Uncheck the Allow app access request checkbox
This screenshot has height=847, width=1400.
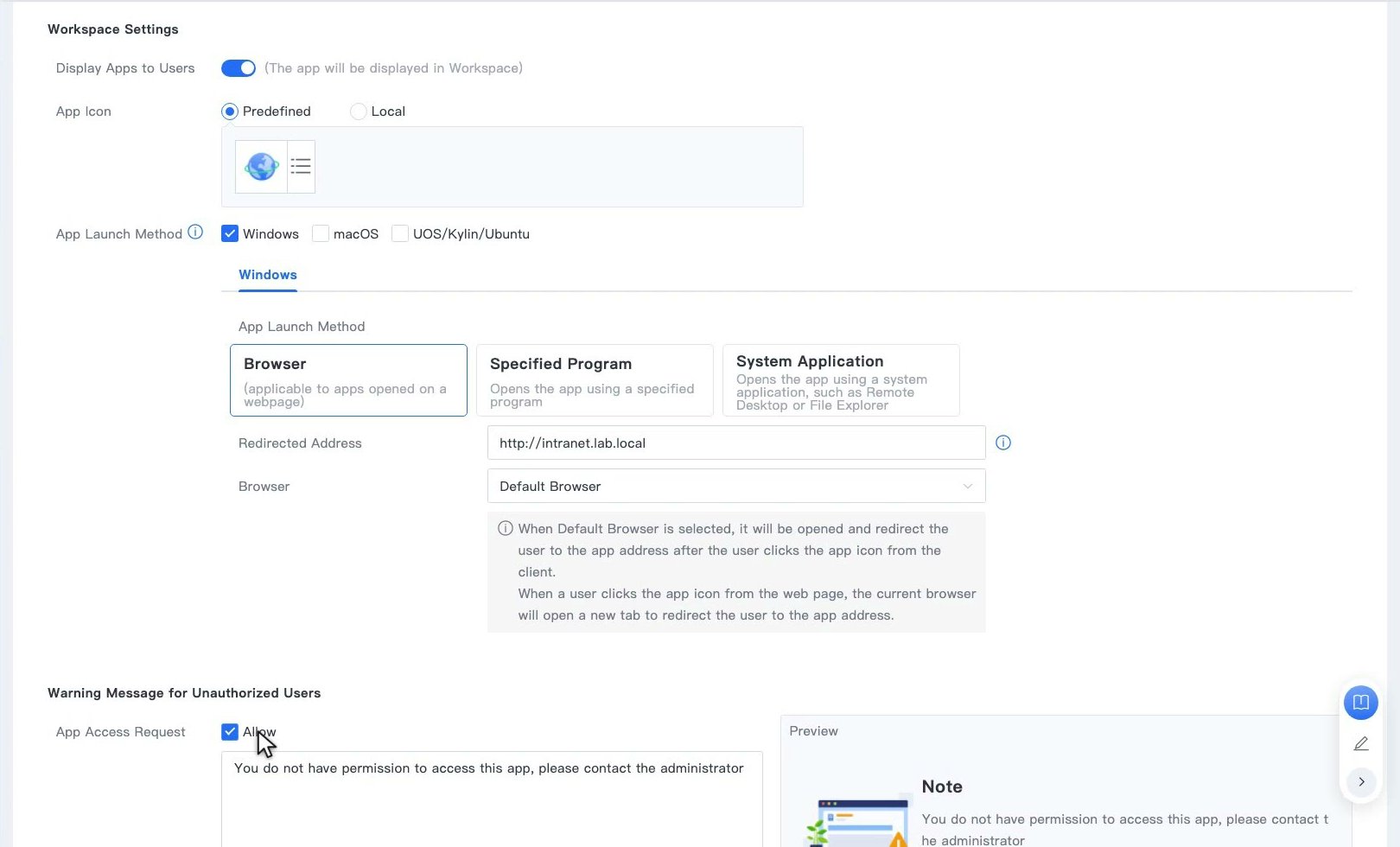coord(230,732)
